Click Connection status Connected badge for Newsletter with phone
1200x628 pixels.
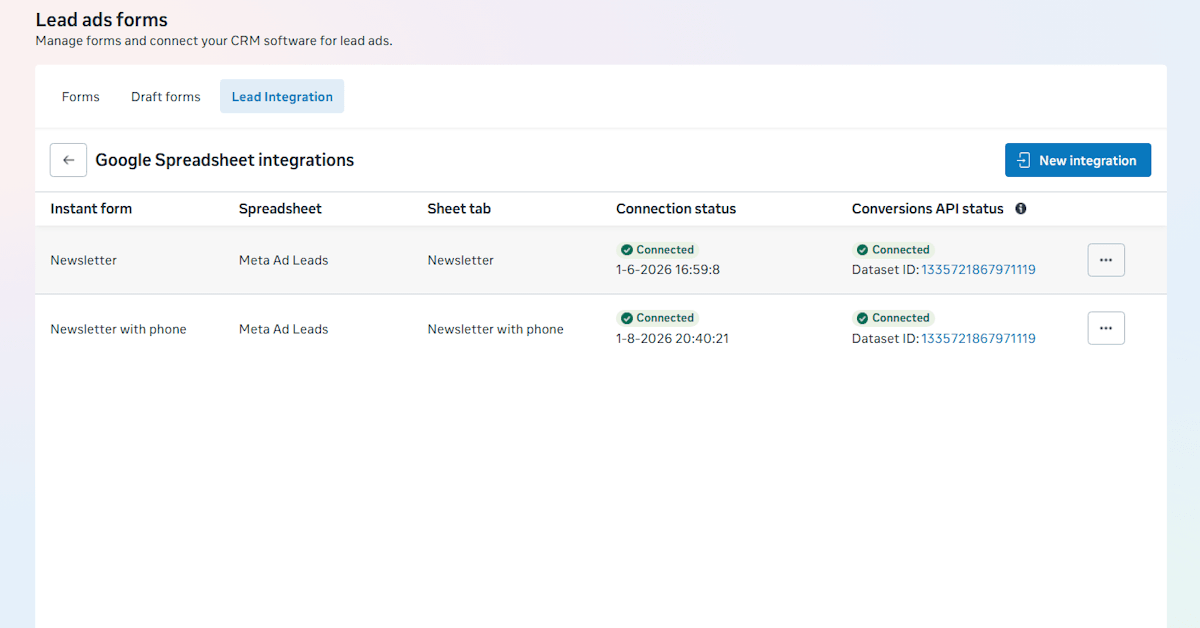[657, 318]
